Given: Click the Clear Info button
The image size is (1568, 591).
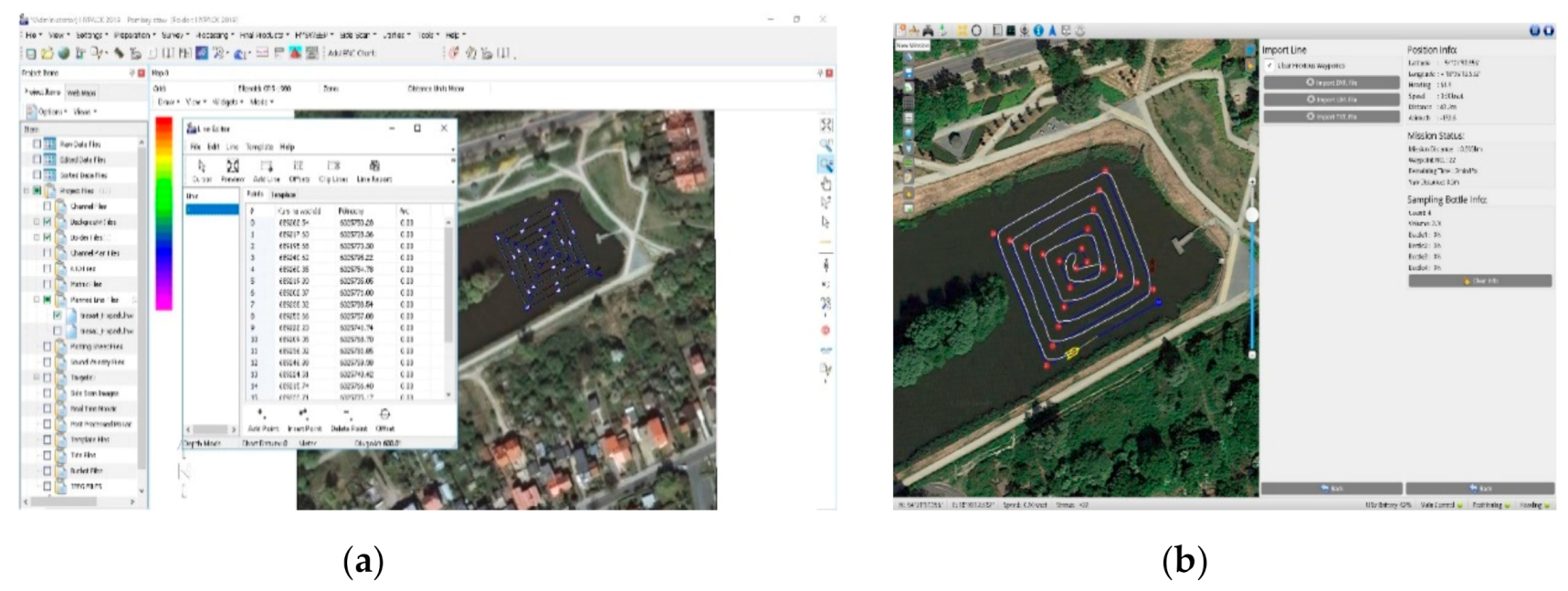Looking at the screenshot, I should click(x=1479, y=281).
